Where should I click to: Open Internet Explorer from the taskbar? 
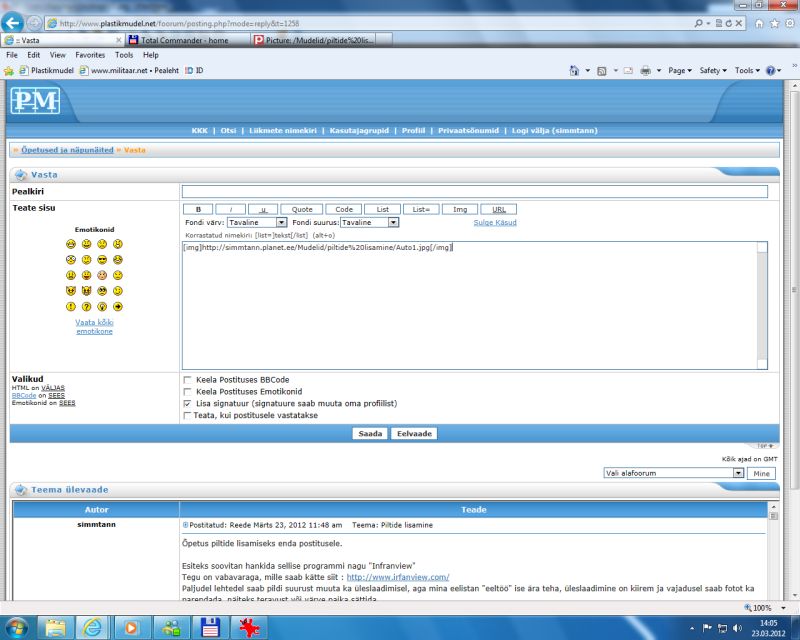(92, 627)
